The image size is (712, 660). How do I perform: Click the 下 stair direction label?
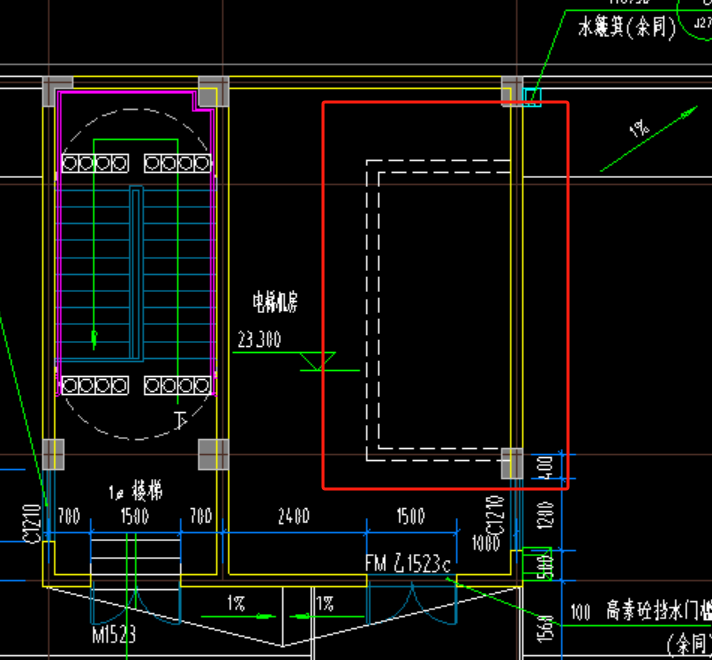click(181, 420)
